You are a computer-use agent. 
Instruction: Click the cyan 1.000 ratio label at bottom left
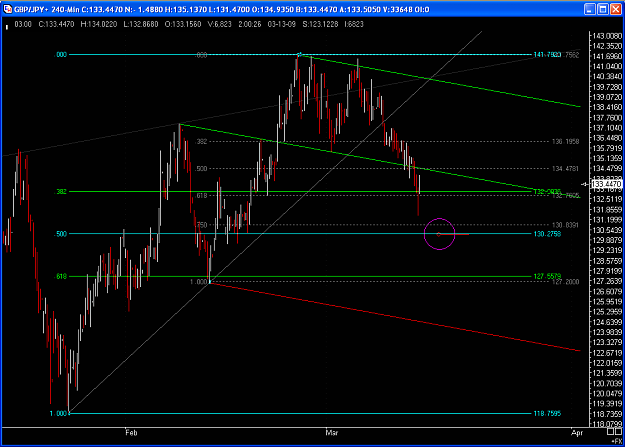tap(58, 414)
